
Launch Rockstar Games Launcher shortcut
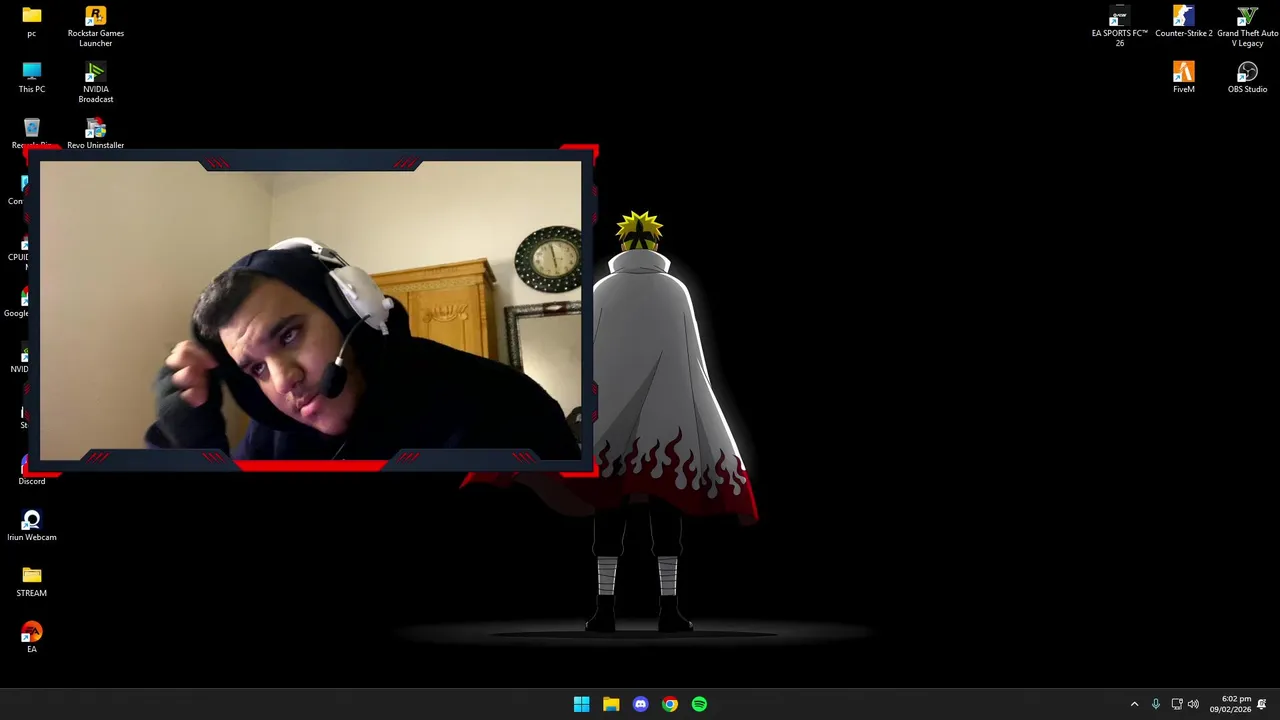tap(95, 26)
